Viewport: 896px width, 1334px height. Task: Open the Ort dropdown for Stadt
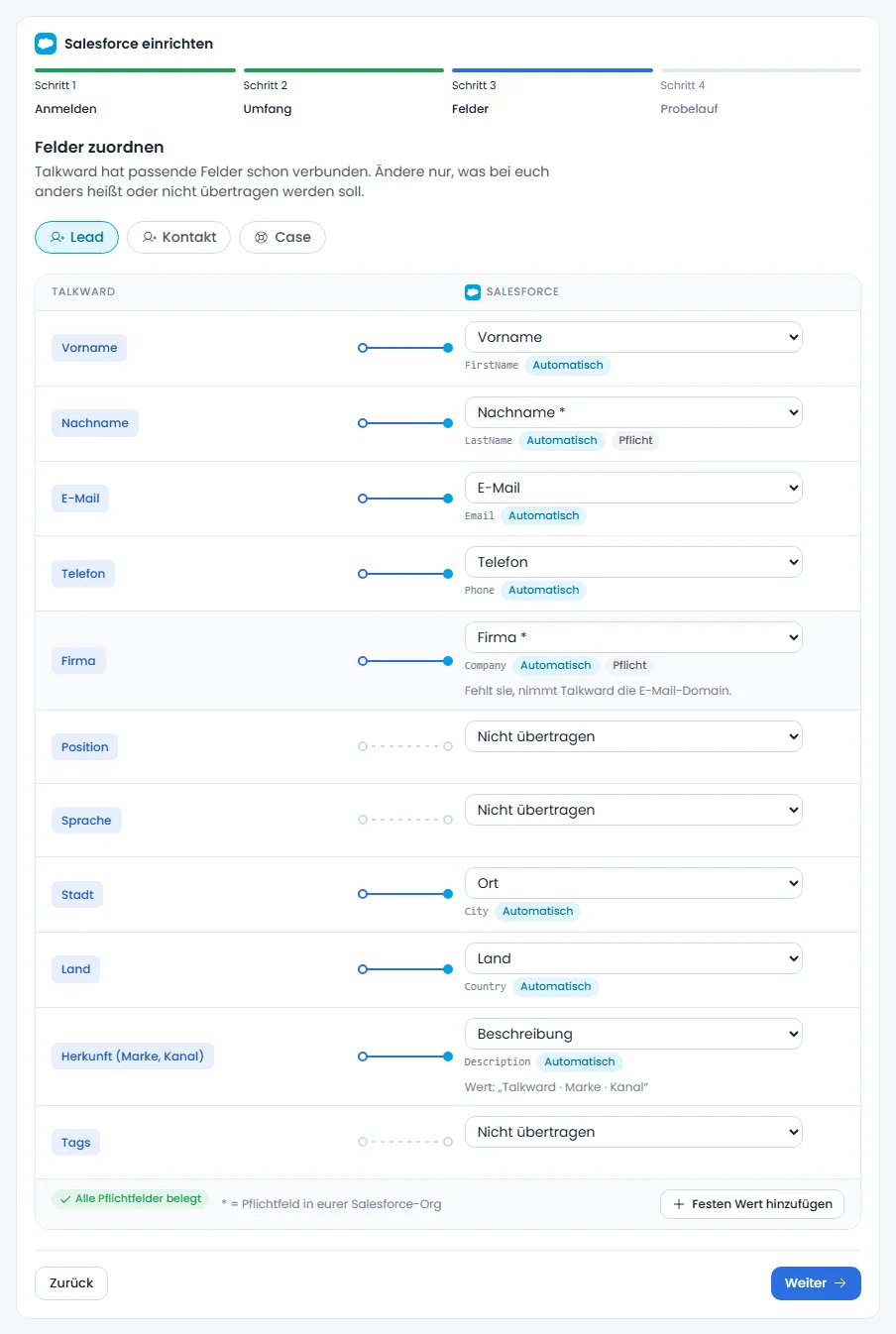tap(633, 883)
